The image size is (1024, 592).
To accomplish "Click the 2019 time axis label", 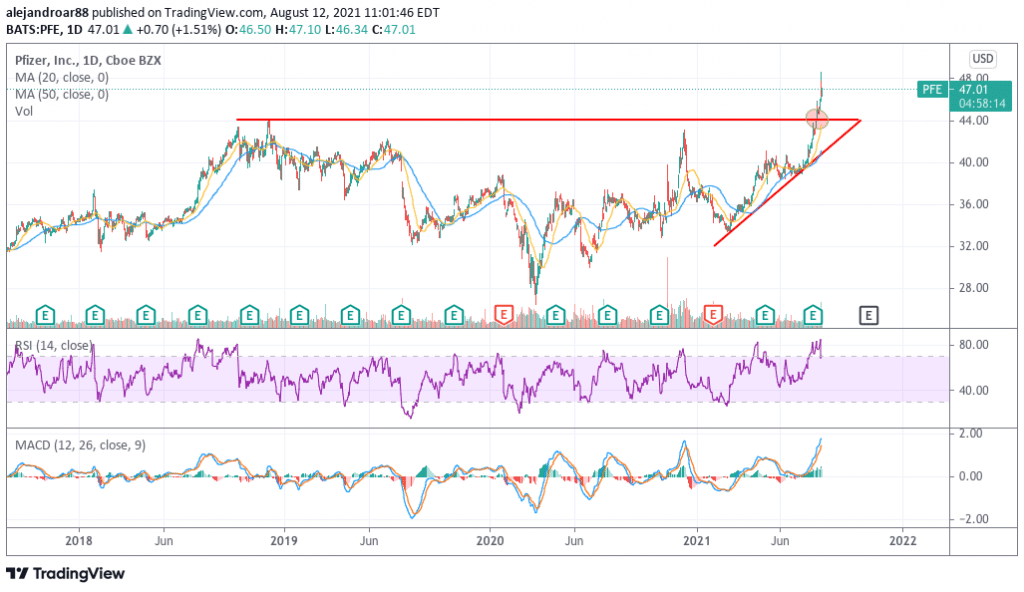I will (x=284, y=540).
